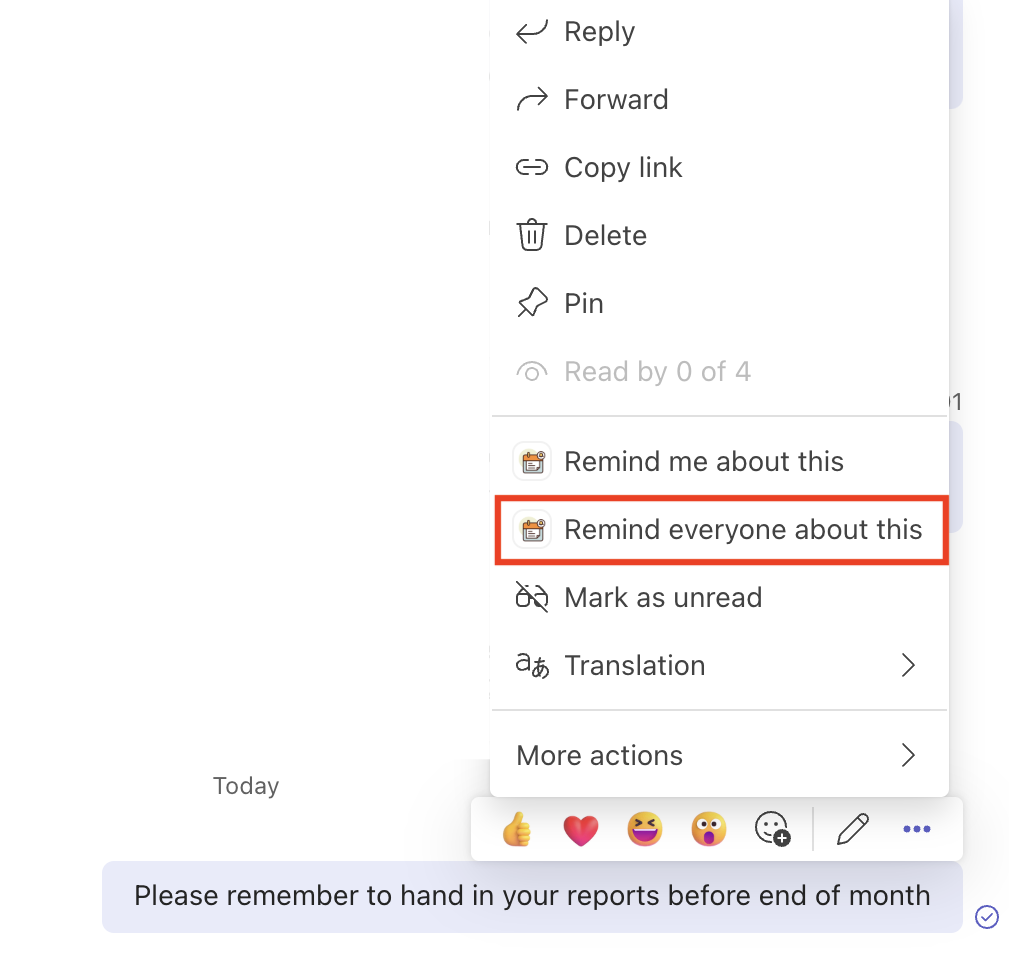
Task: Click the Forward arrow icon
Action: [531, 99]
